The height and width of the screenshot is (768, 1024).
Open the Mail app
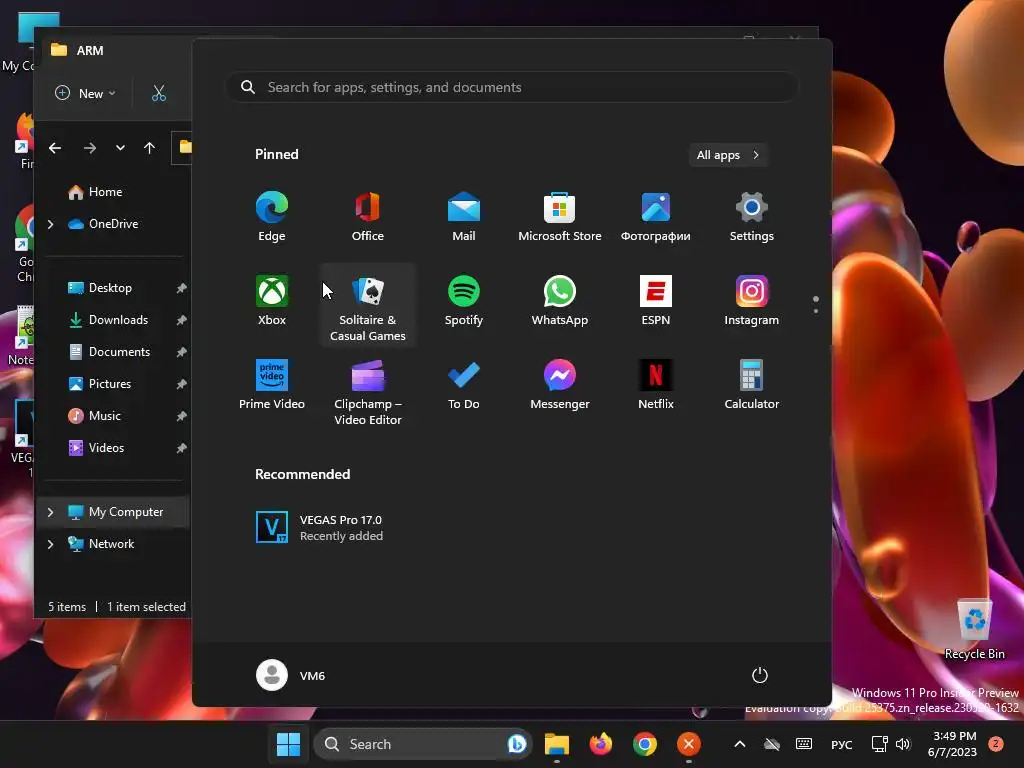[x=464, y=217]
